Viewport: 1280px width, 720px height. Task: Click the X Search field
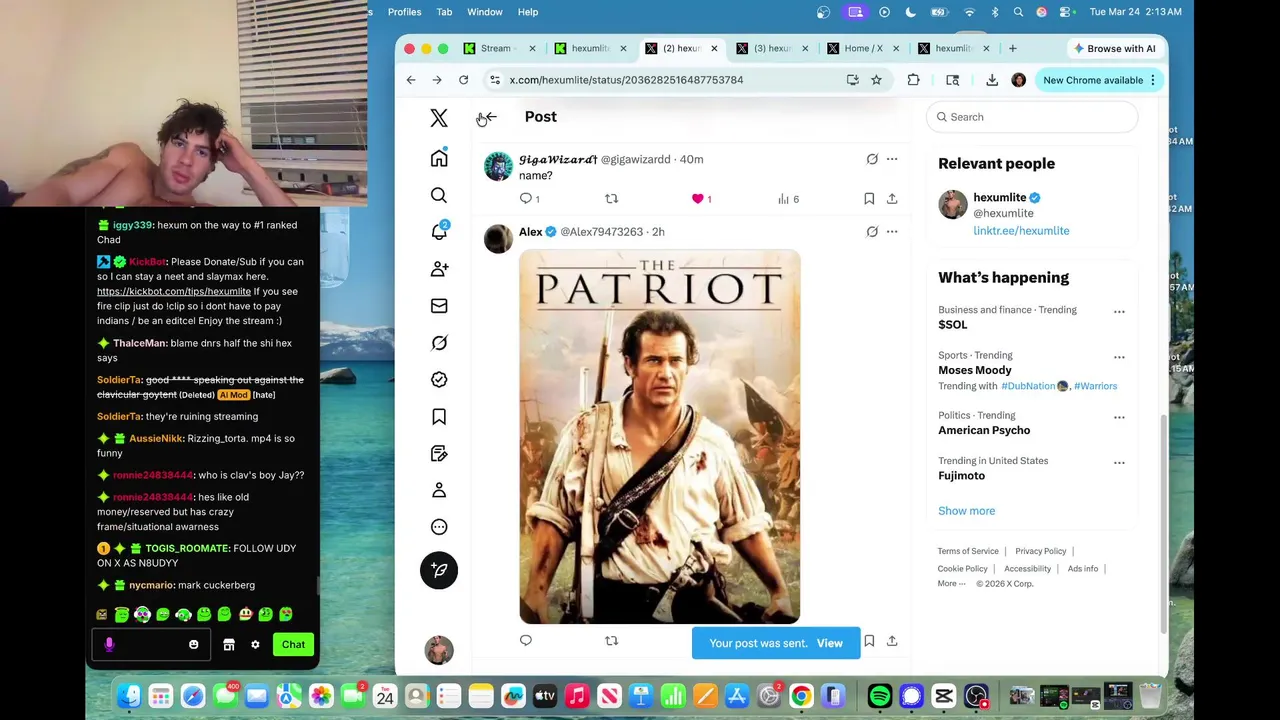point(1032,117)
